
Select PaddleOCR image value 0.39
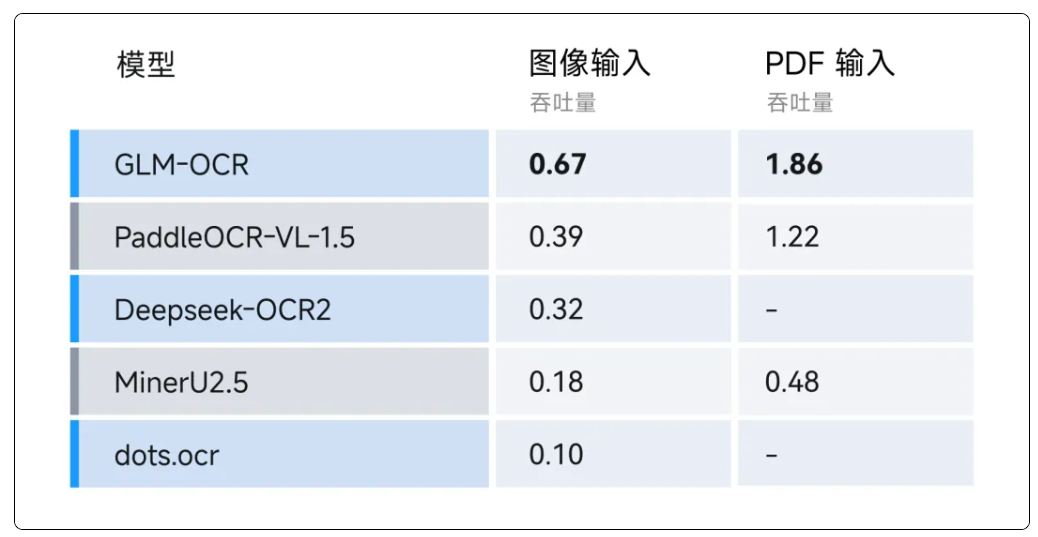(x=556, y=237)
